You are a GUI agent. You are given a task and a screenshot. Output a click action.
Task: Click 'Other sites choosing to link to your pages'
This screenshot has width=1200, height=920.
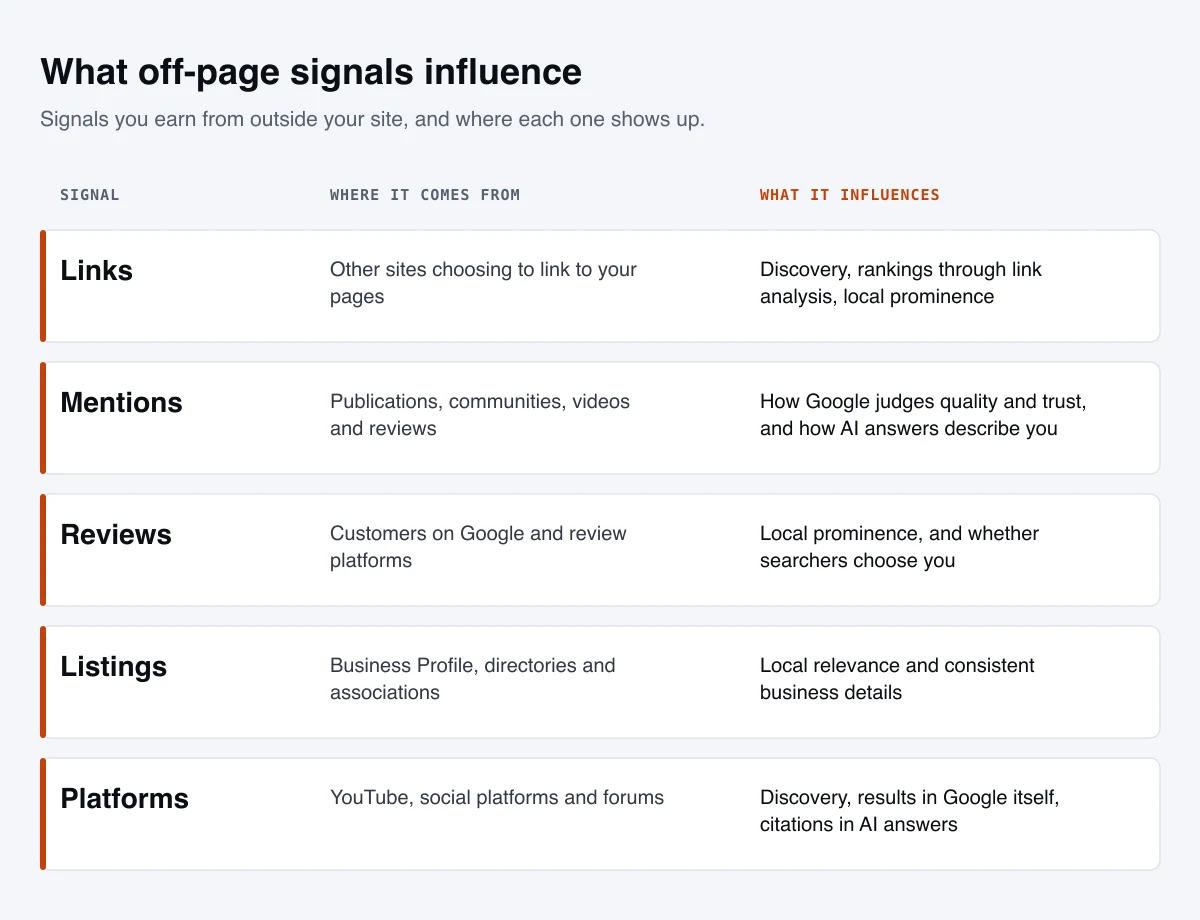tap(483, 283)
